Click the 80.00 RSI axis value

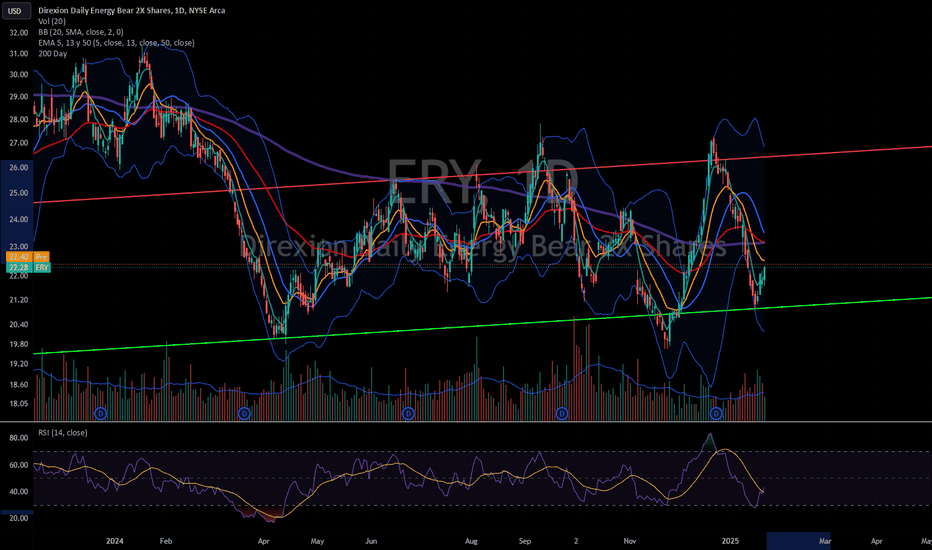tap(19, 438)
